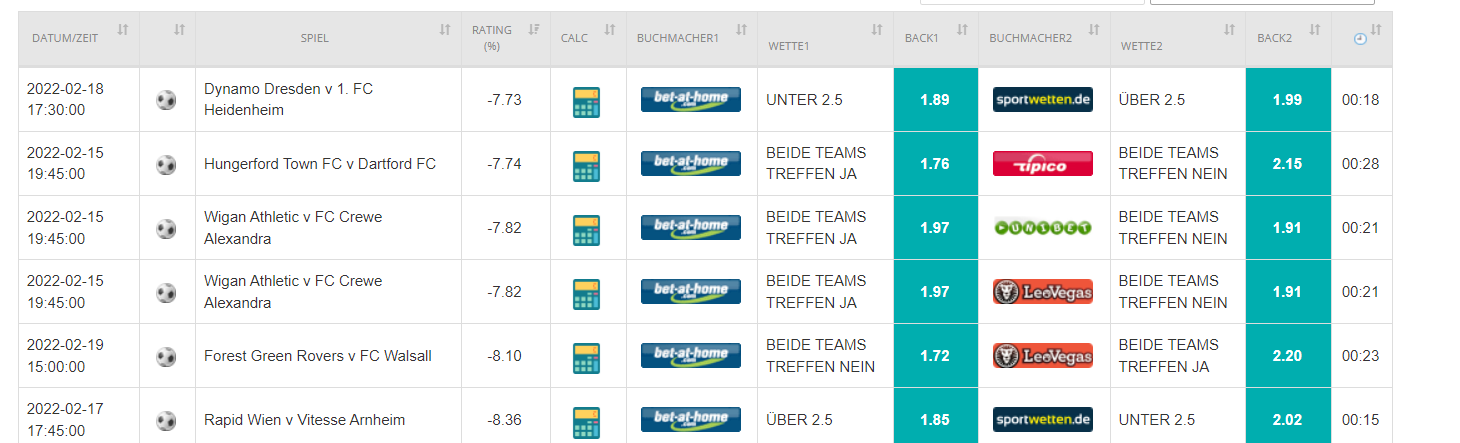Screen dimensions: 1460x443
Task: Select Forest Green Rovers v FC Walsall match
Action: [318, 356]
